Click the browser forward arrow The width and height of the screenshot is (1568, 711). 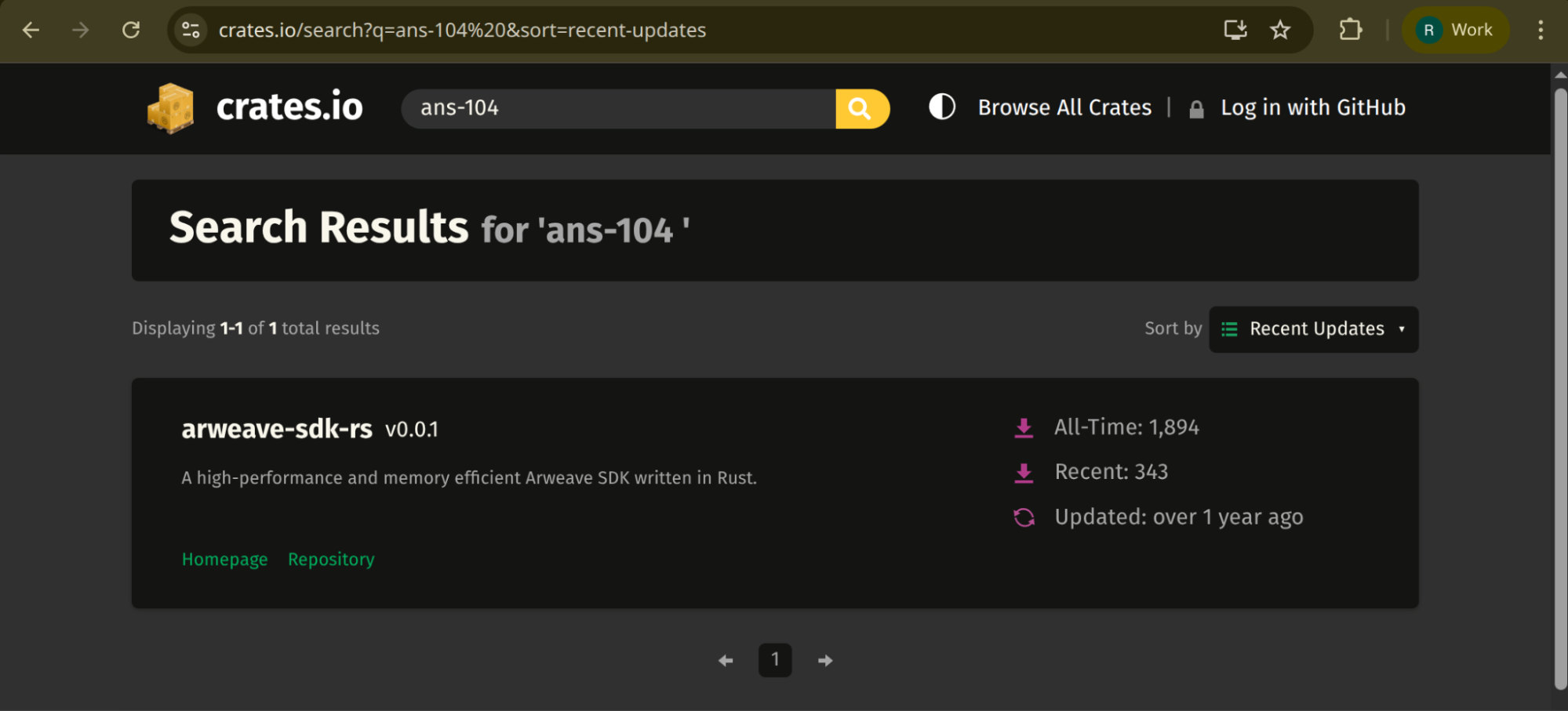[x=81, y=30]
